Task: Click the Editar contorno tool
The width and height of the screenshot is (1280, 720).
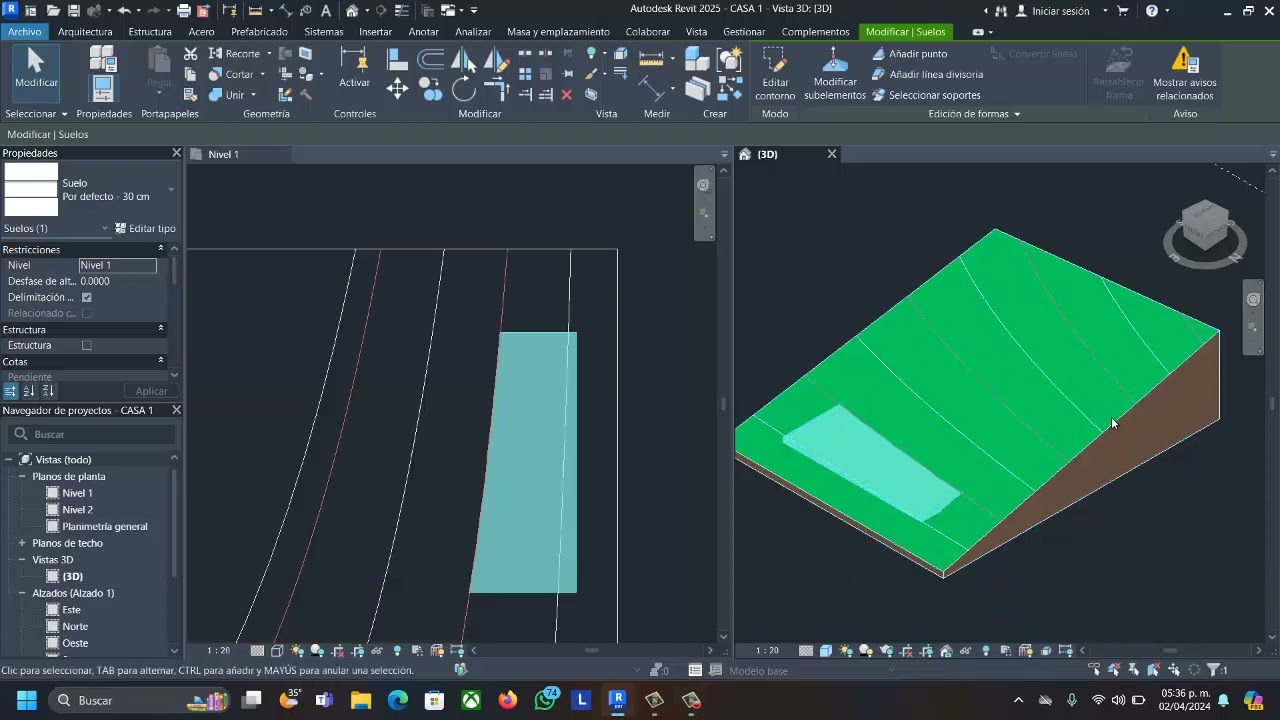Action: tap(775, 75)
